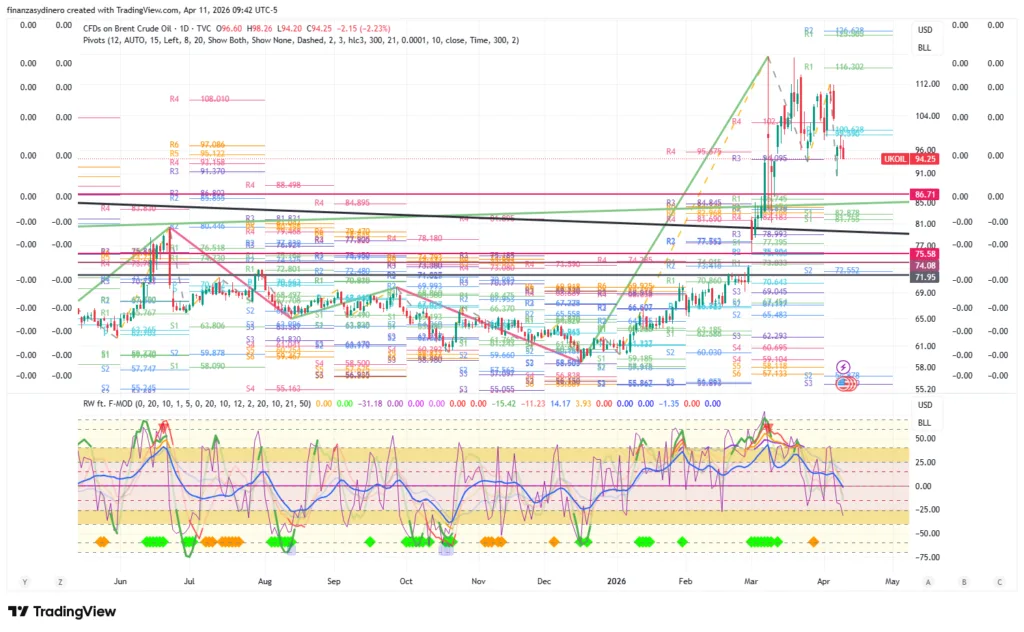Click the US flag economic event icon

tap(845, 385)
